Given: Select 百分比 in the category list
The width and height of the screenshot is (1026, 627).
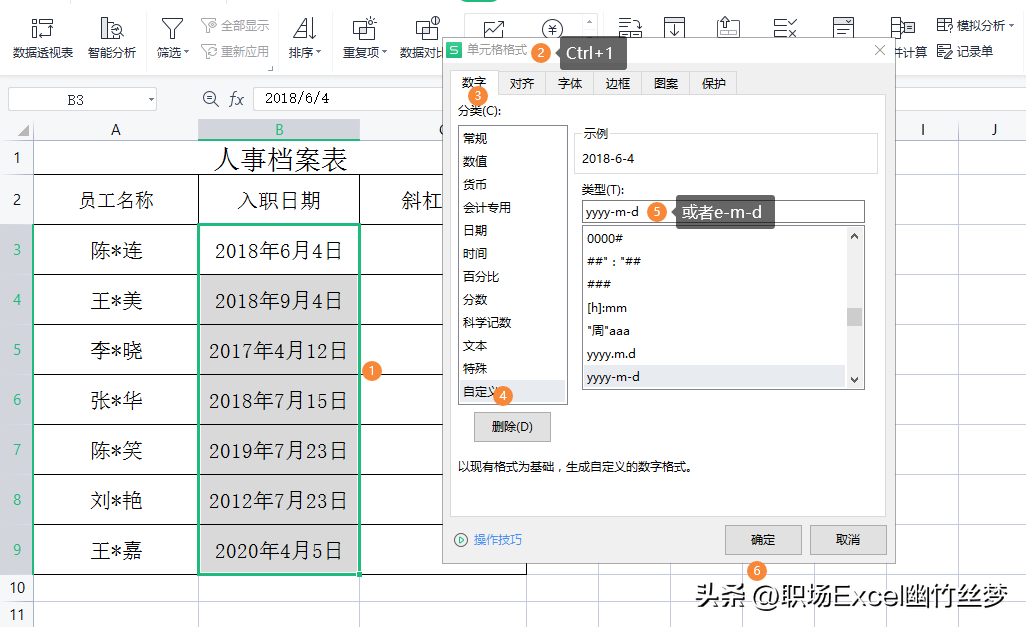Looking at the screenshot, I should coord(512,276).
